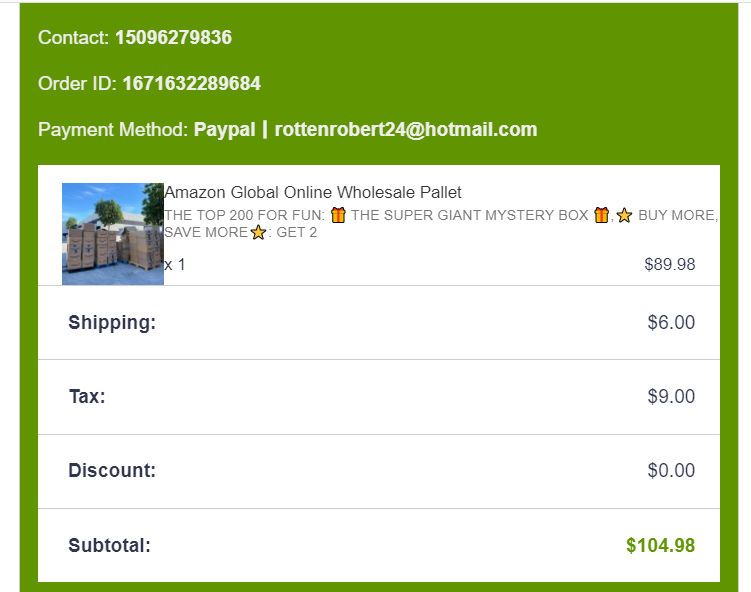The height and width of the screenshot is (592, 751).
Task: Click the star icon after SAVE MORE
Action: [258, 233]
